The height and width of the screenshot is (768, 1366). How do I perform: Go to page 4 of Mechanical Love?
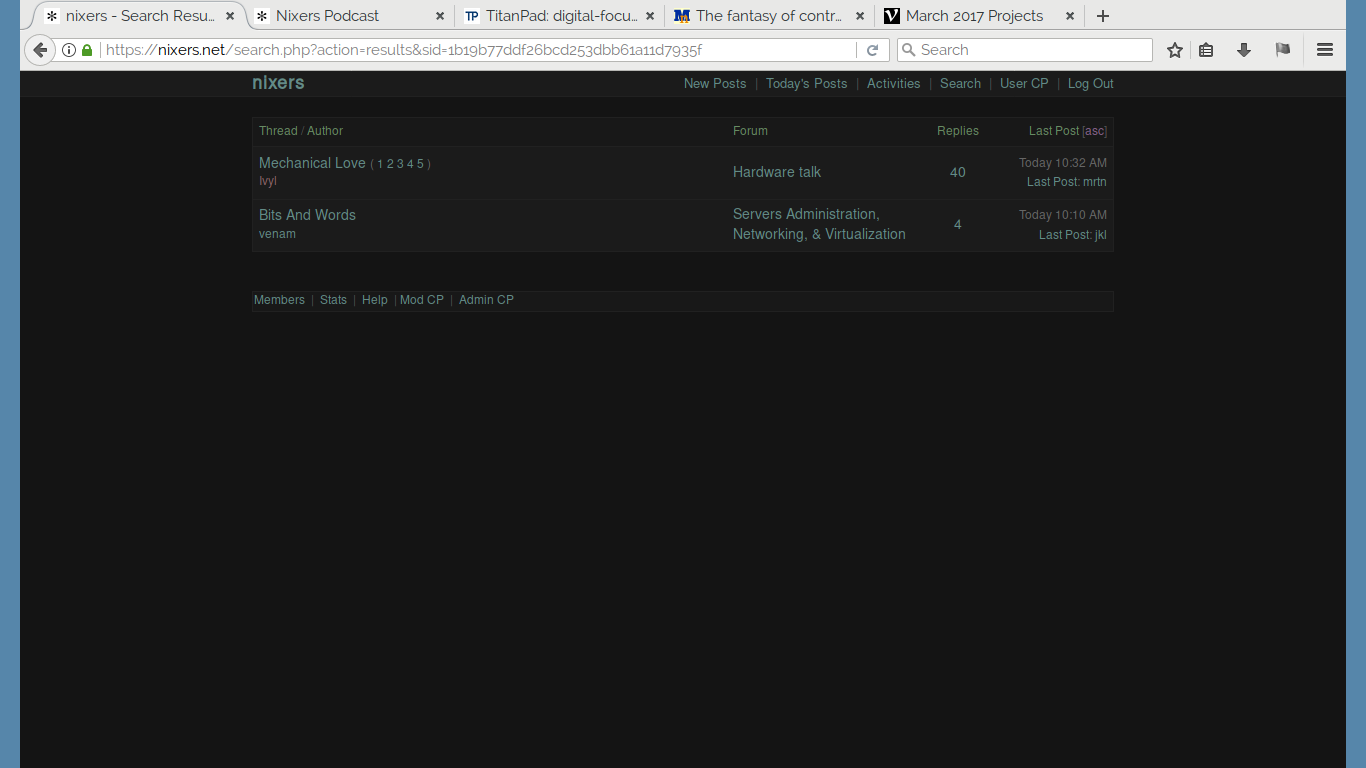410,164
